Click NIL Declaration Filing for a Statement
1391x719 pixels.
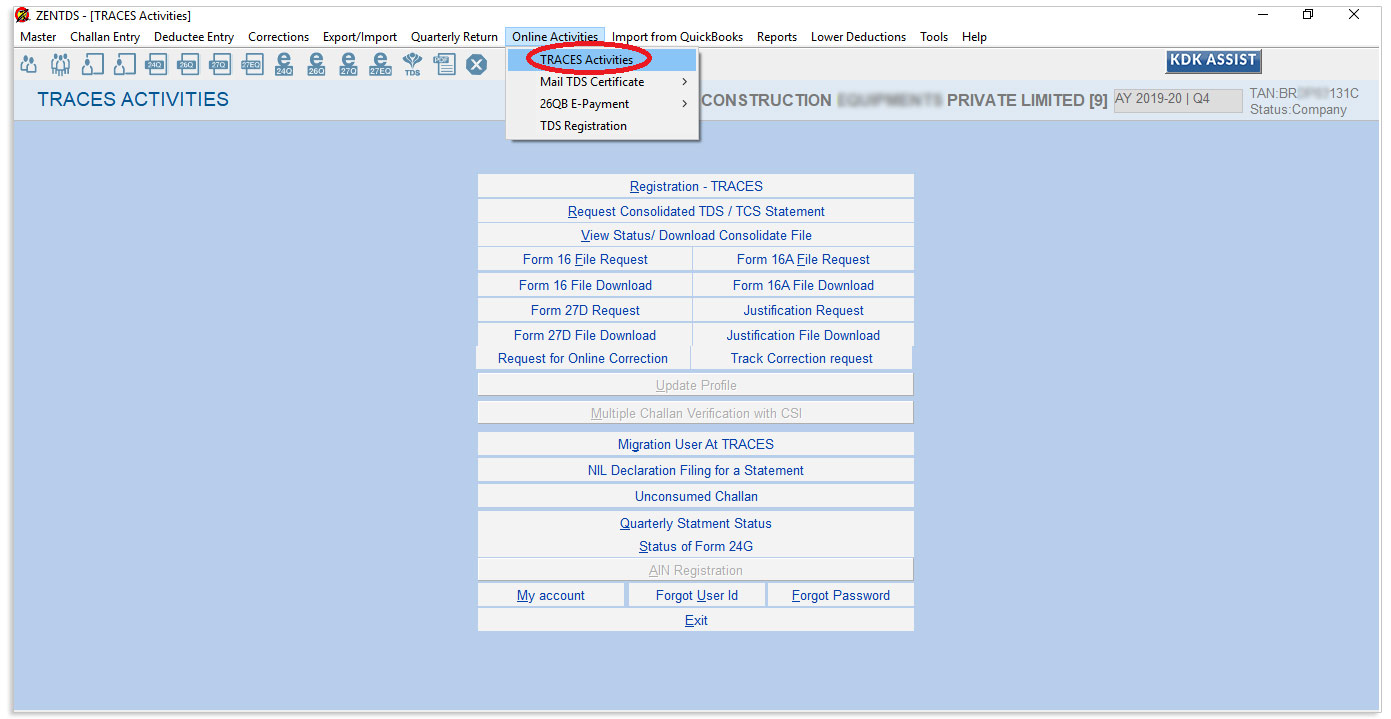696,470
